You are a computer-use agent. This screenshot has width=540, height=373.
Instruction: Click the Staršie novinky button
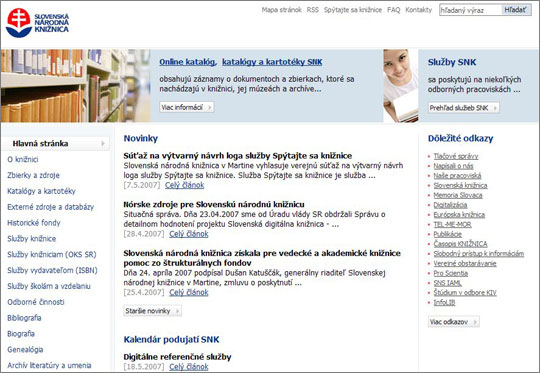pyautogui.click(x=152, y=311)
